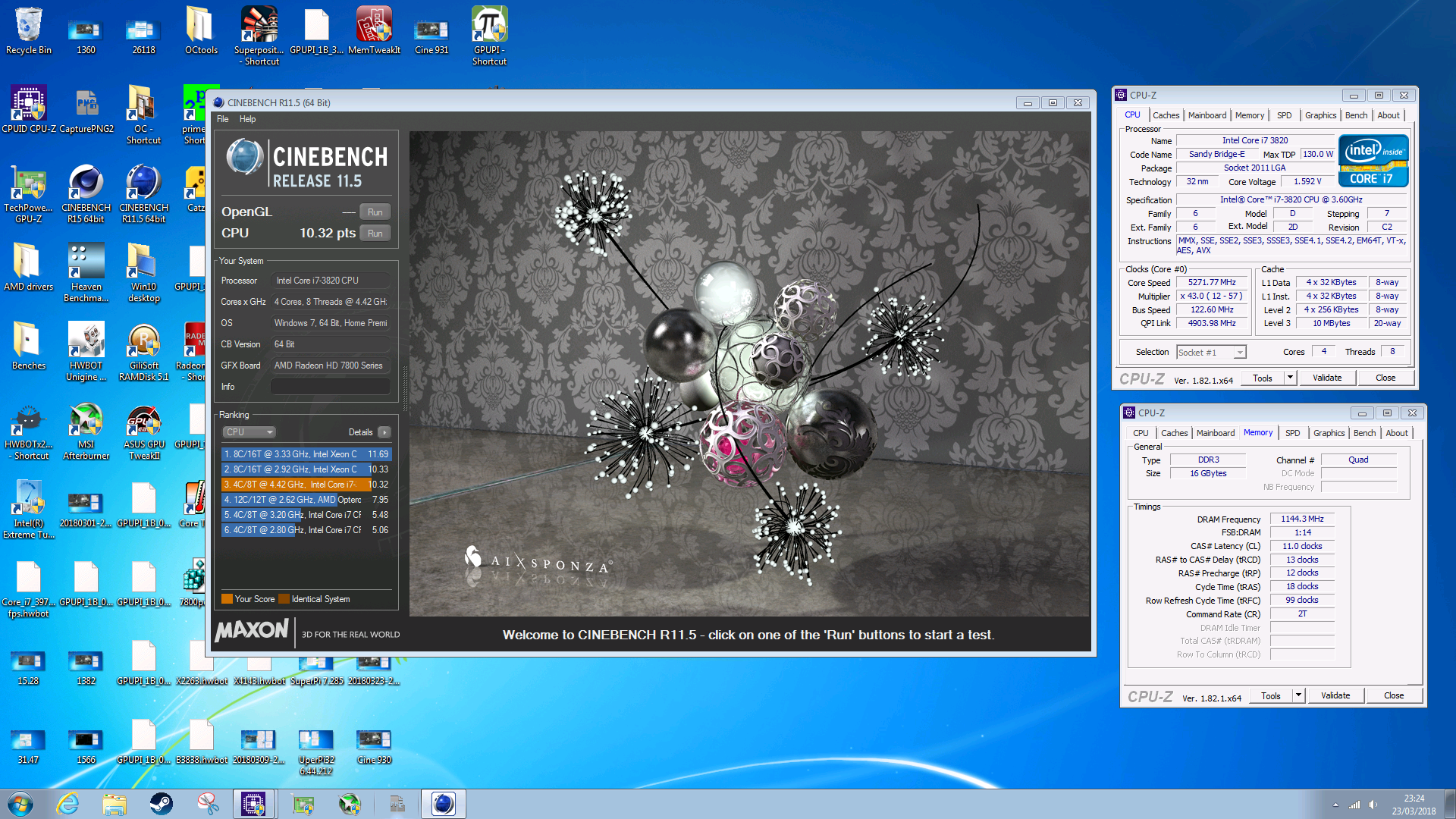Open the File menu in Cinebench

pos(222,119)
